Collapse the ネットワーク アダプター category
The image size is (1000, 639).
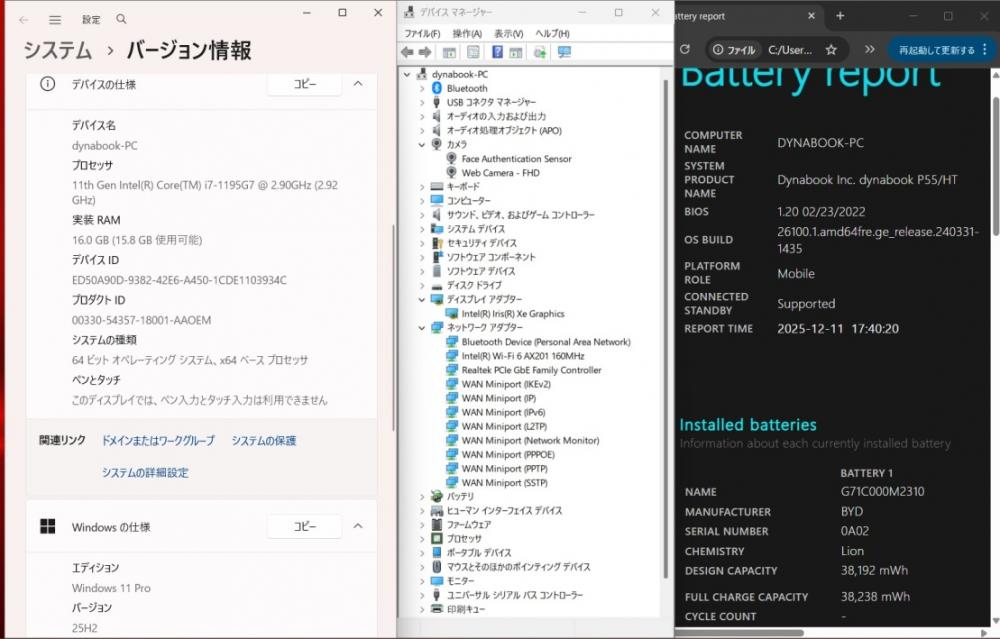coord(422,327)
